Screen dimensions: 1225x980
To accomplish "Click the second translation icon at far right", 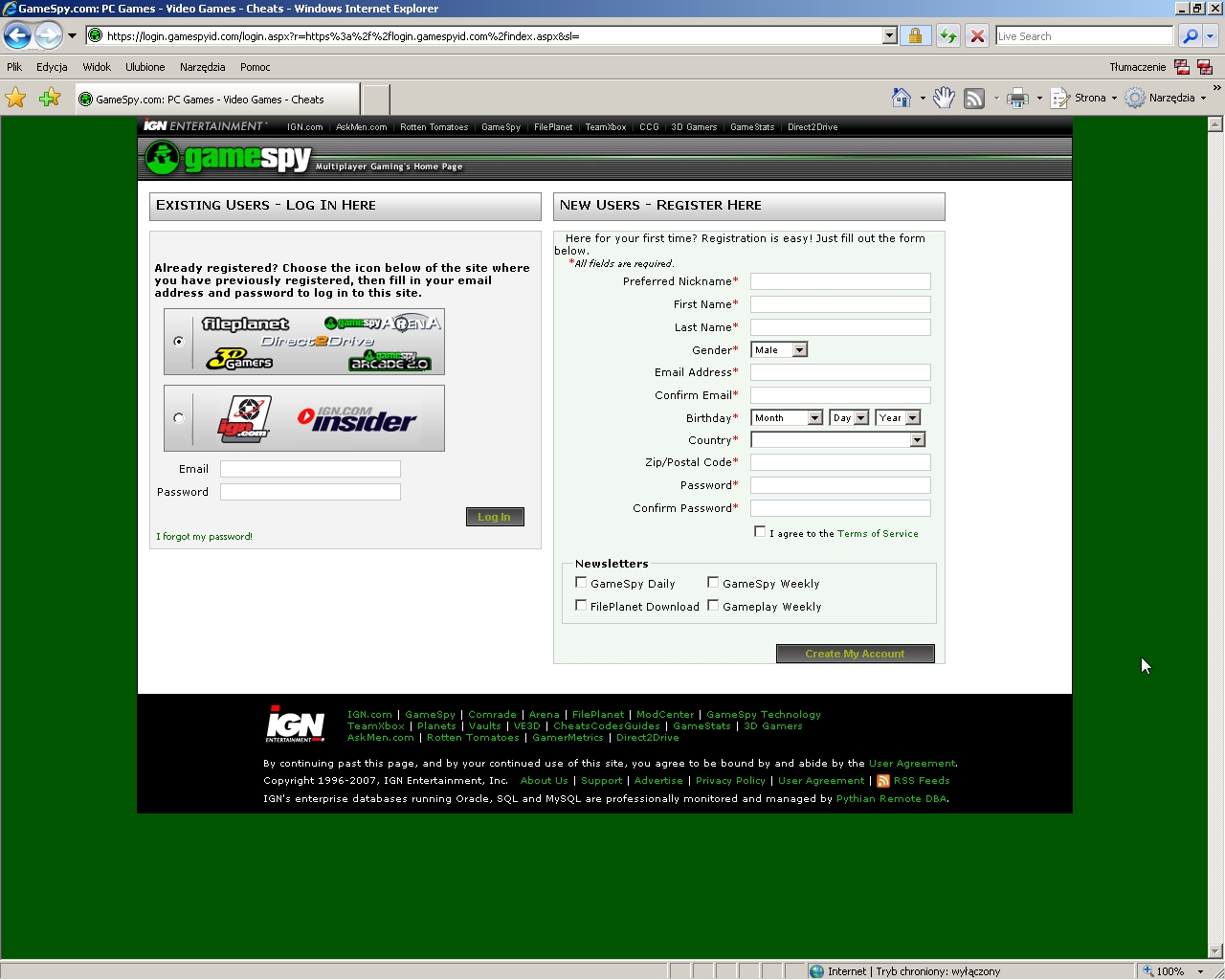I will point(1205,67).
